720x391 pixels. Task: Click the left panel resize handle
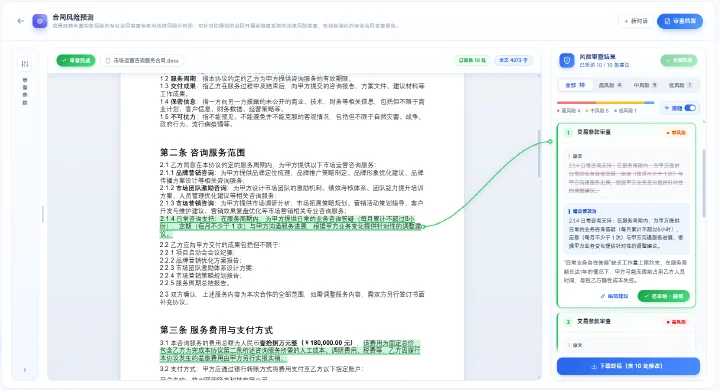43,214
